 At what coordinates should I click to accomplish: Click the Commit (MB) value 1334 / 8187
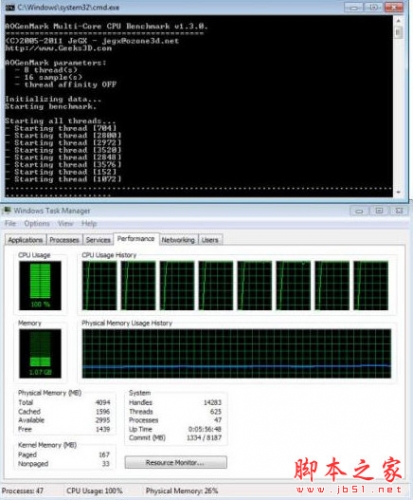204,438
